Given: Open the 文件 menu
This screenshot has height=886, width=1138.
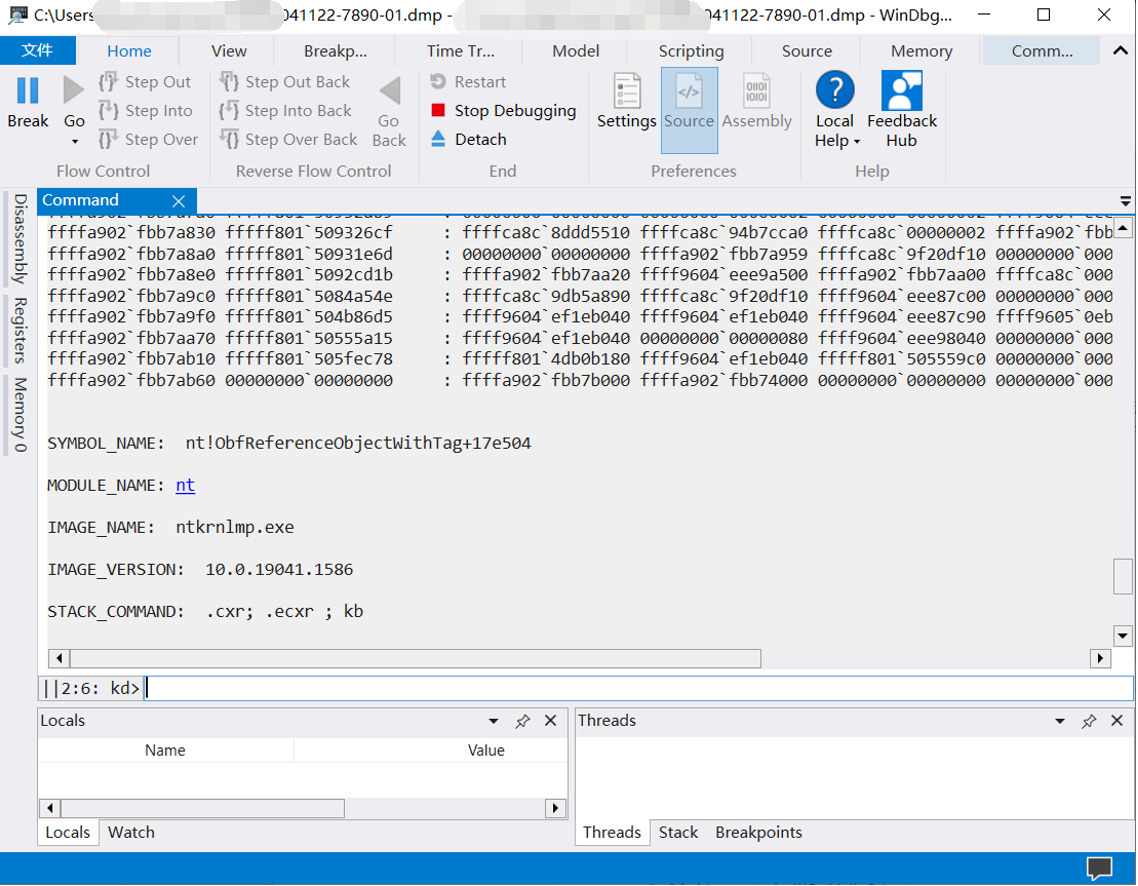Looking at the screenshot, I should point(38,50).
